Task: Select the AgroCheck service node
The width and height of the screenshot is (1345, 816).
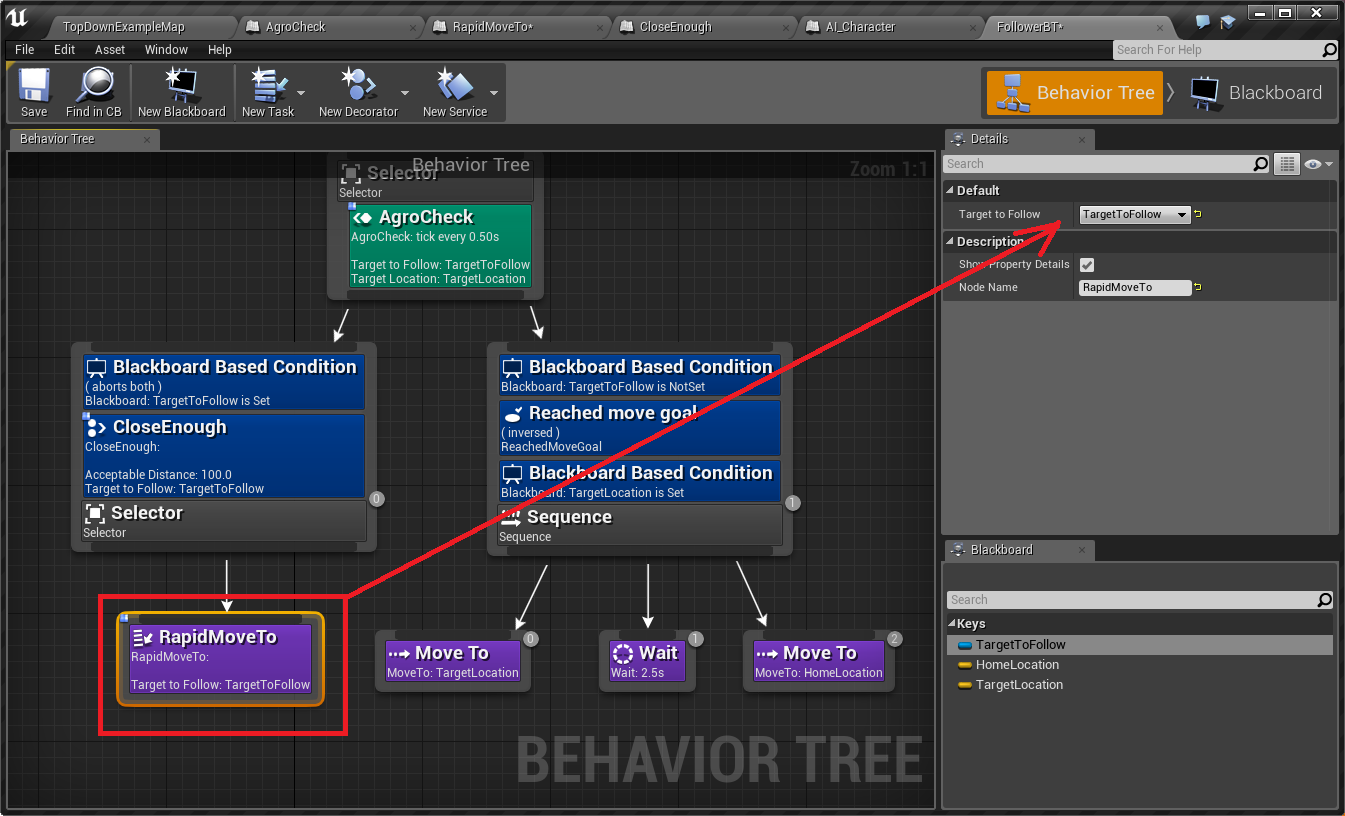Action: pos(440,246)
